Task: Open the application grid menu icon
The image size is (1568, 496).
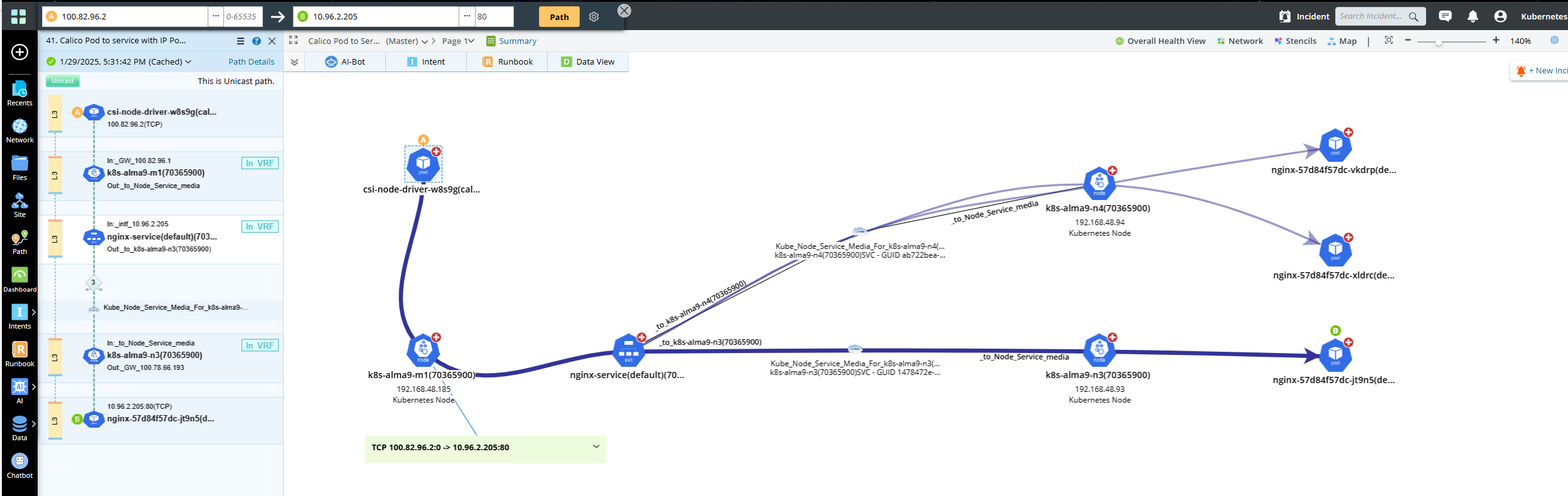Action: pyautogui.click(x=19, y=16)
